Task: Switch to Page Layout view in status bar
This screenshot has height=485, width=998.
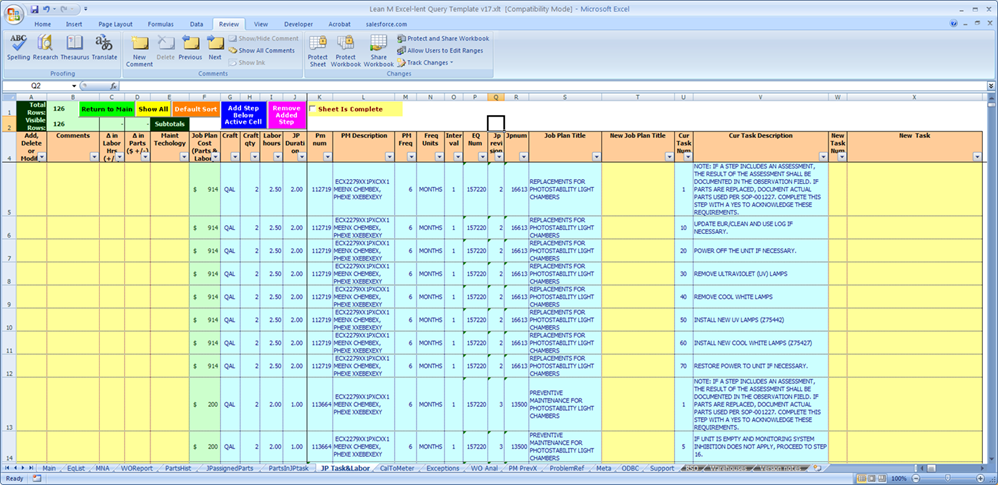Action: point(872,478)
